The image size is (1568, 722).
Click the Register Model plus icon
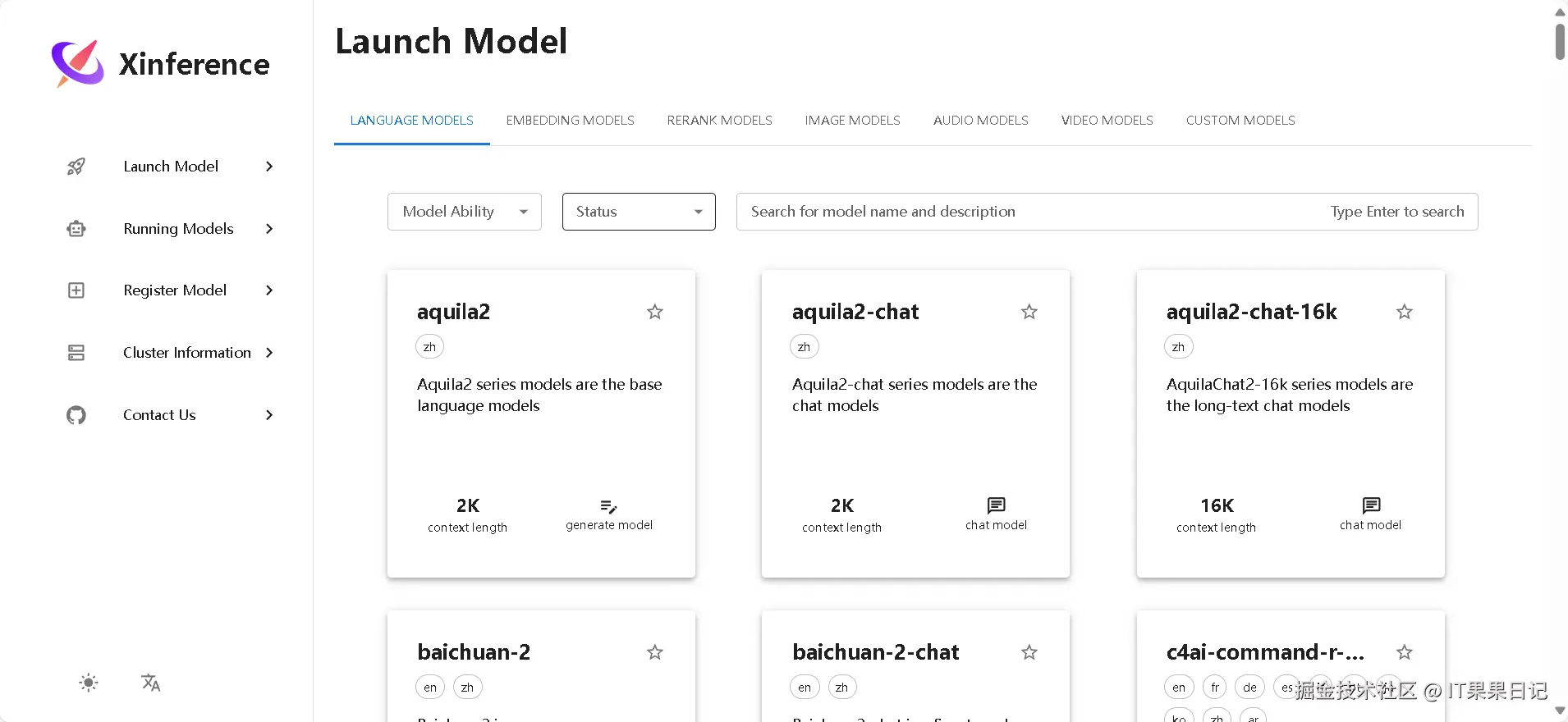[76, 290]
